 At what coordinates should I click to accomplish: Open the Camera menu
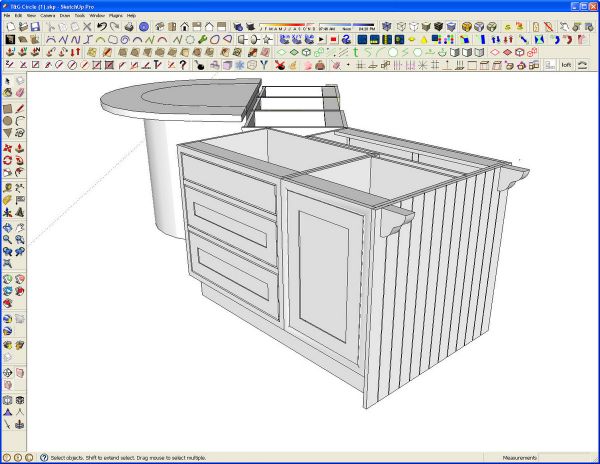click(x=48, y=16)
